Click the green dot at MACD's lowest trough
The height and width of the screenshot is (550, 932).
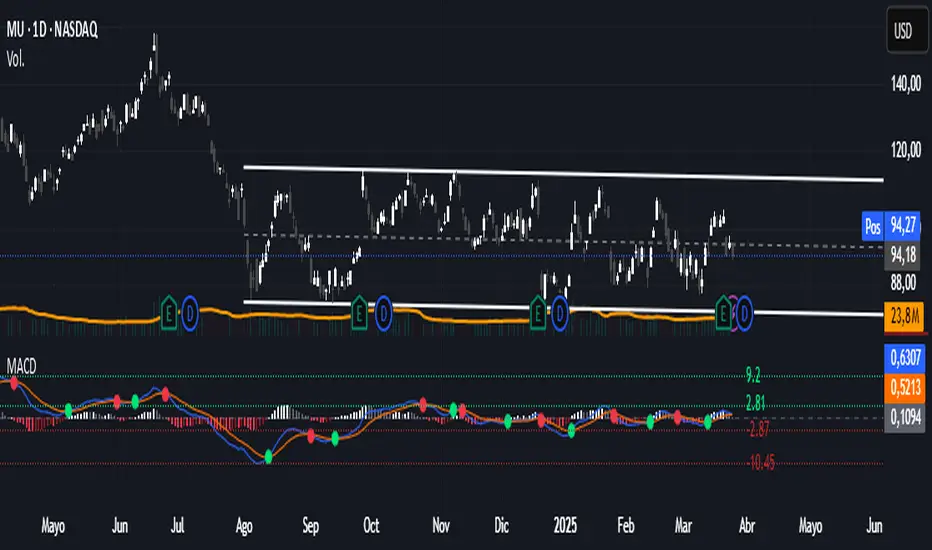tap(268, 458)
